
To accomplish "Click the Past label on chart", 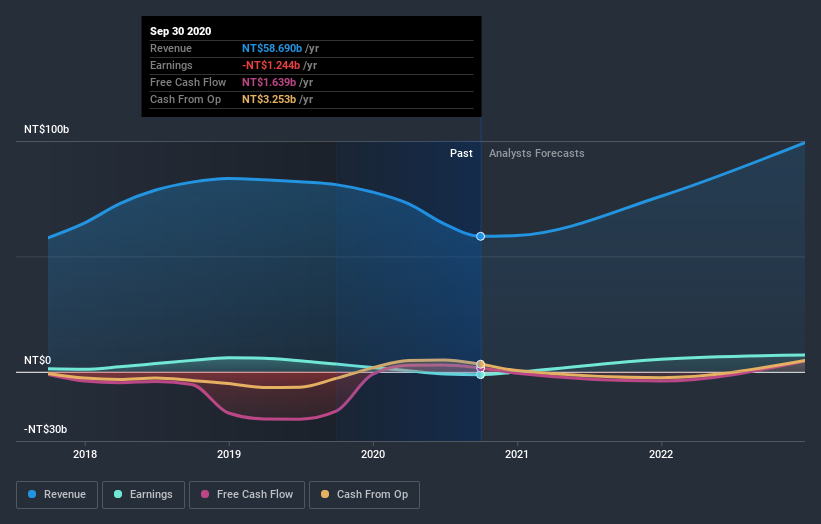I will point(461,153).
